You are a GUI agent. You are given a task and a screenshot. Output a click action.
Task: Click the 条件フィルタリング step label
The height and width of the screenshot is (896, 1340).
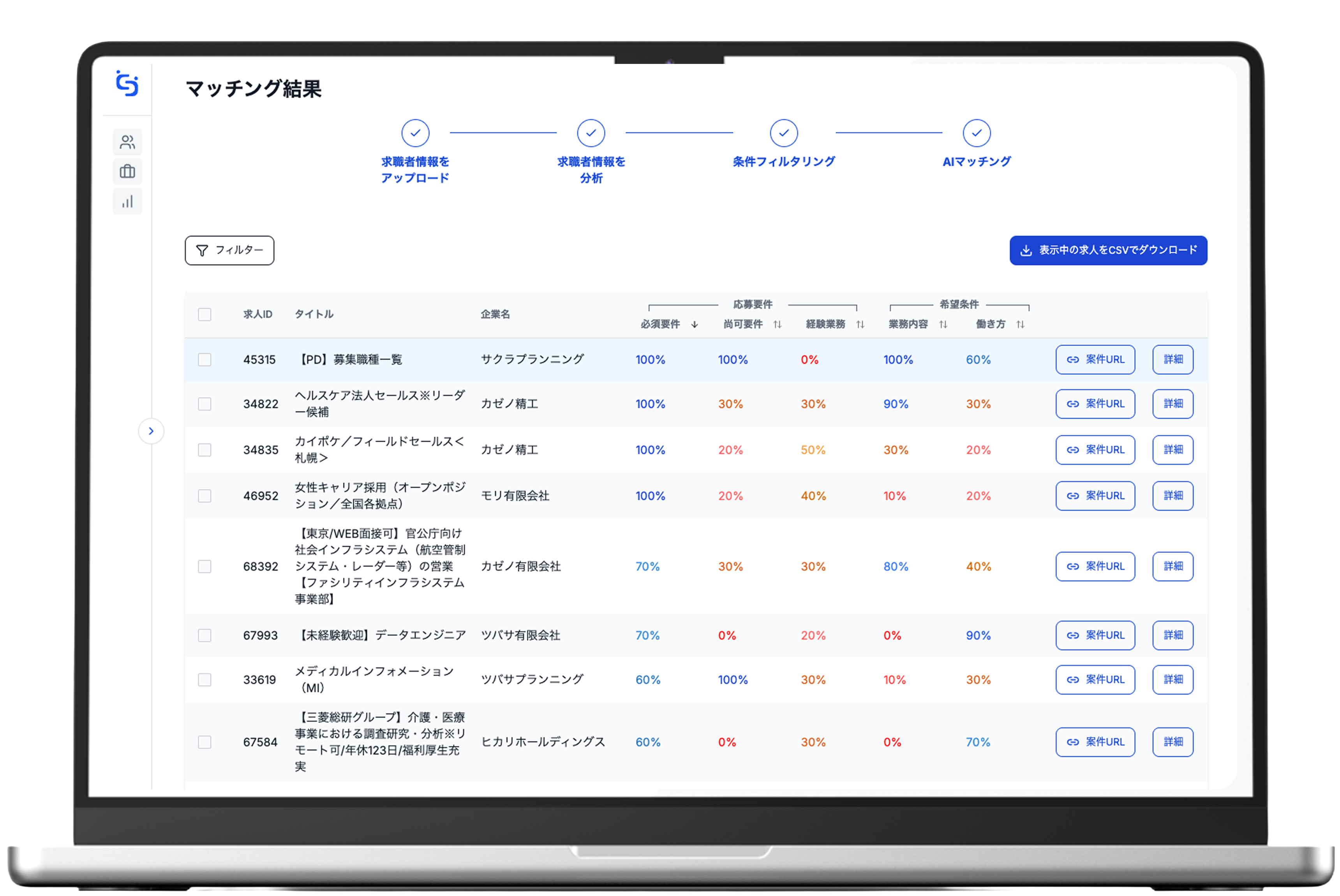tap(783, 162)
